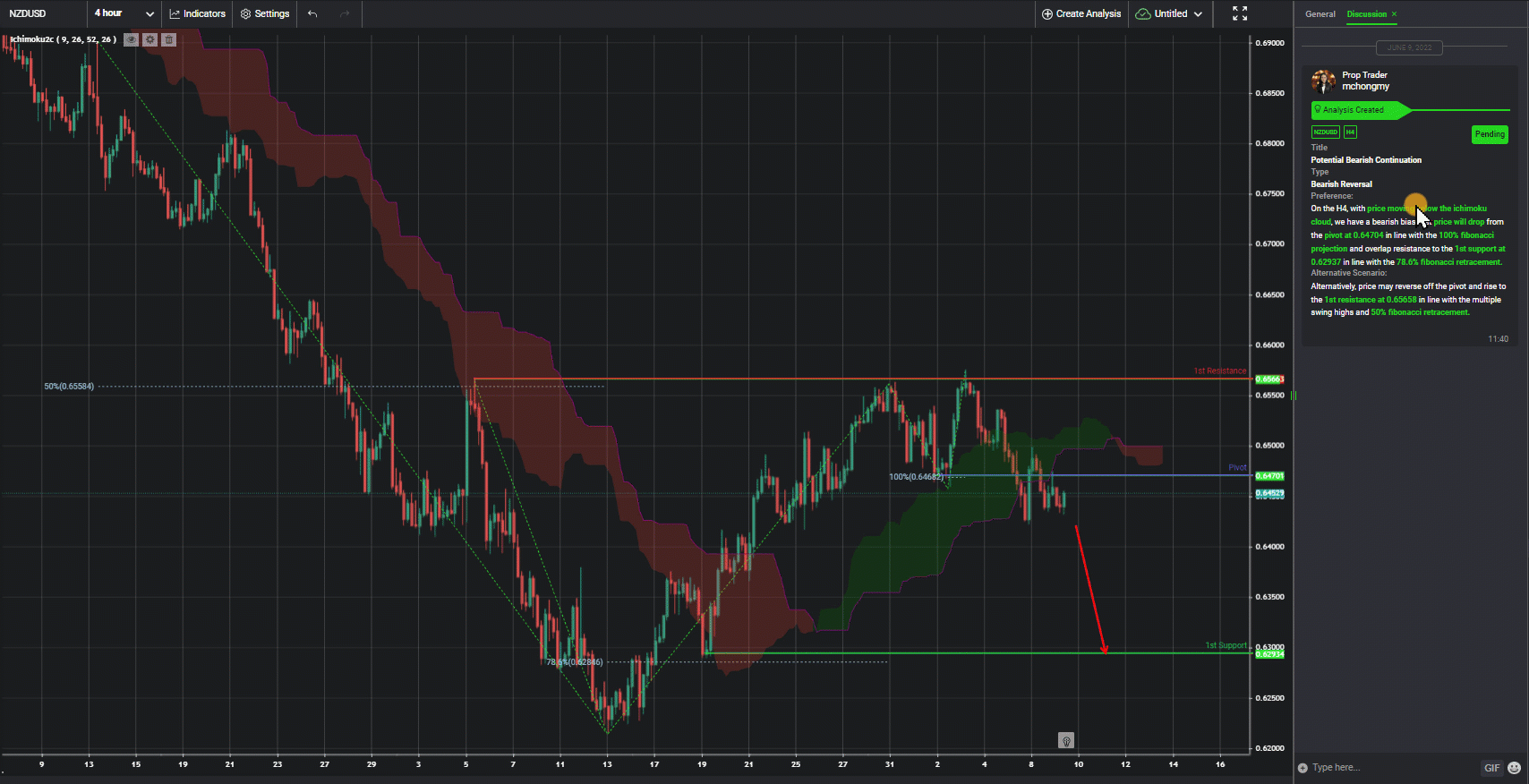
Task: Click the redo arrow
Action: pos(345,13)
